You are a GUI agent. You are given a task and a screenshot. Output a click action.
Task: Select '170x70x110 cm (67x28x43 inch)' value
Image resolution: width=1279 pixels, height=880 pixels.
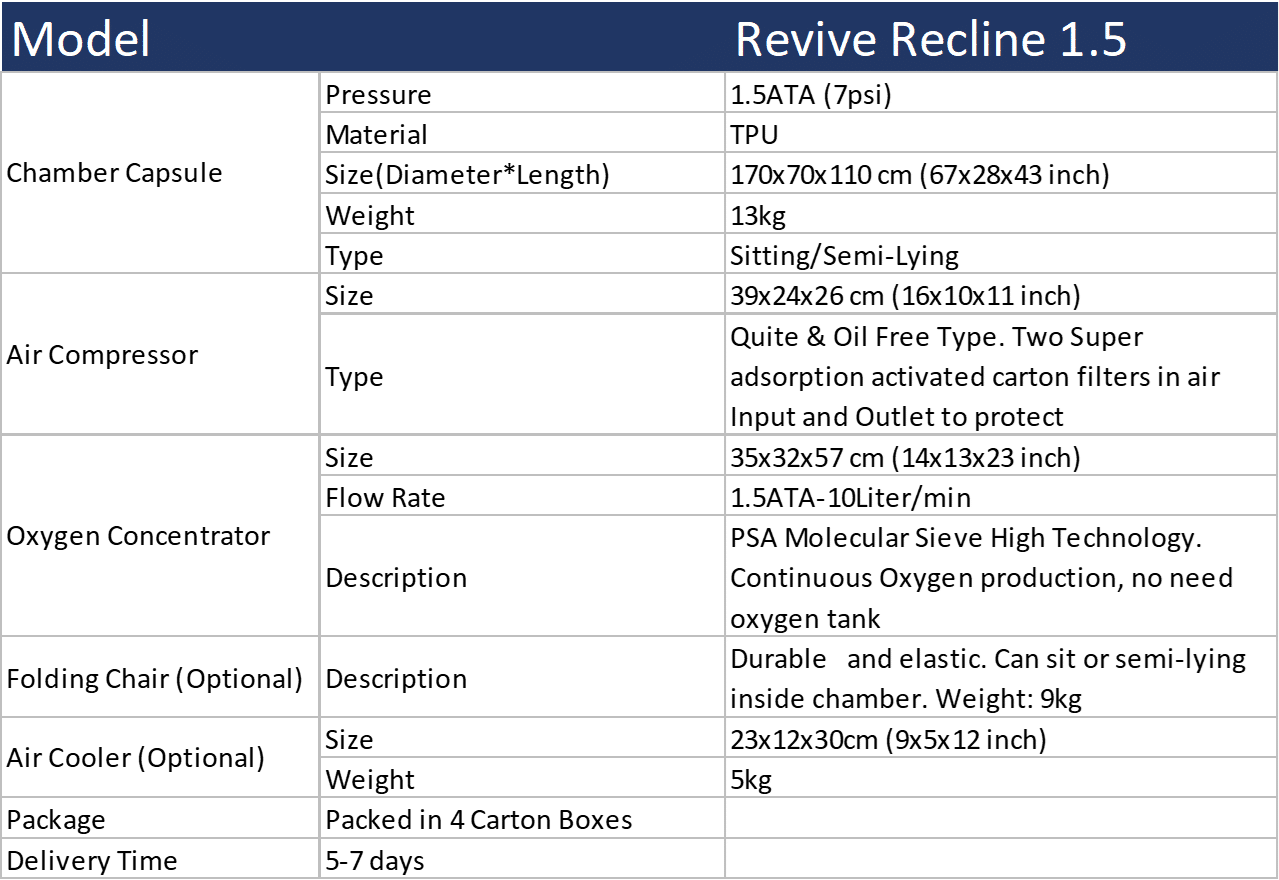(x=920, y=175)
